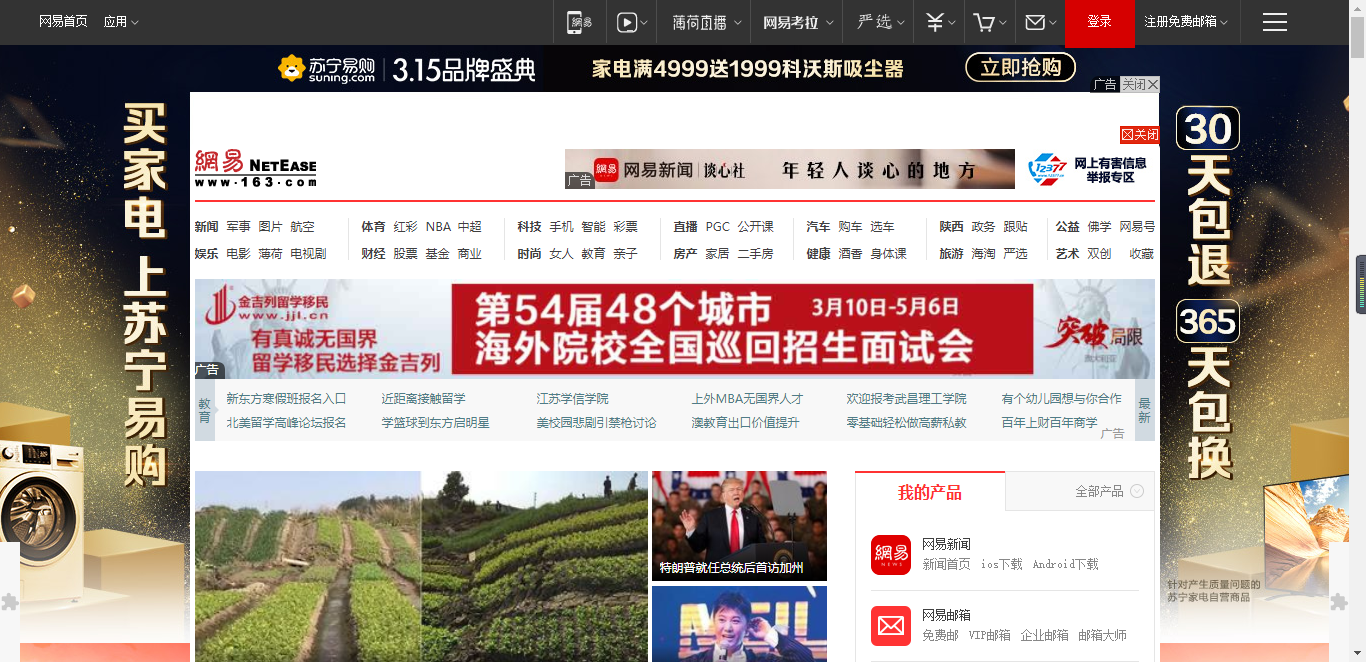The height and width of the screenshot is (662, 1366).
Task: Go to 网易首页 link
Action: pyautogui.click(x=63, y=22)
